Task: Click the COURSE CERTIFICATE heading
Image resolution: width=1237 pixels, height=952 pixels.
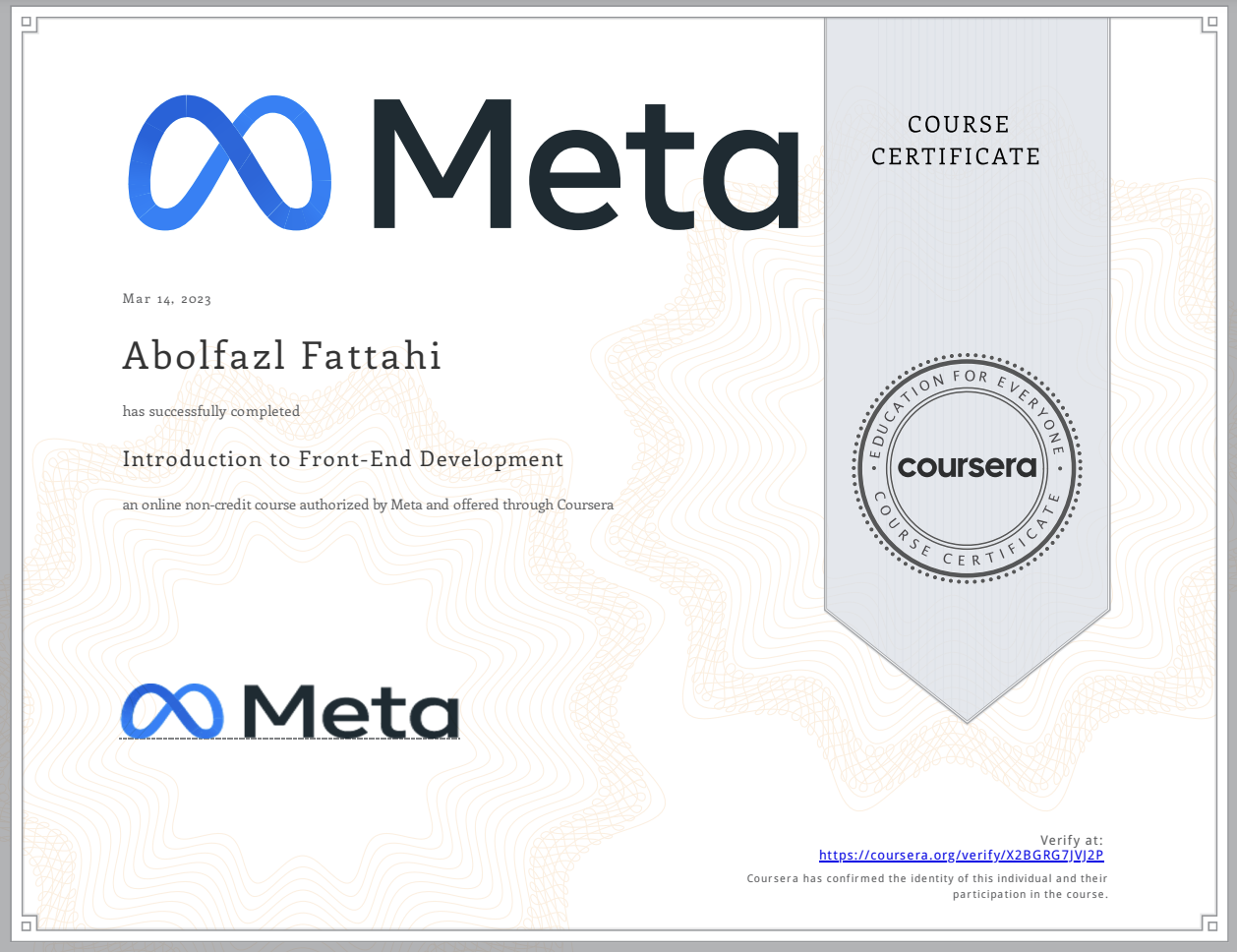Action: (956, 141)
